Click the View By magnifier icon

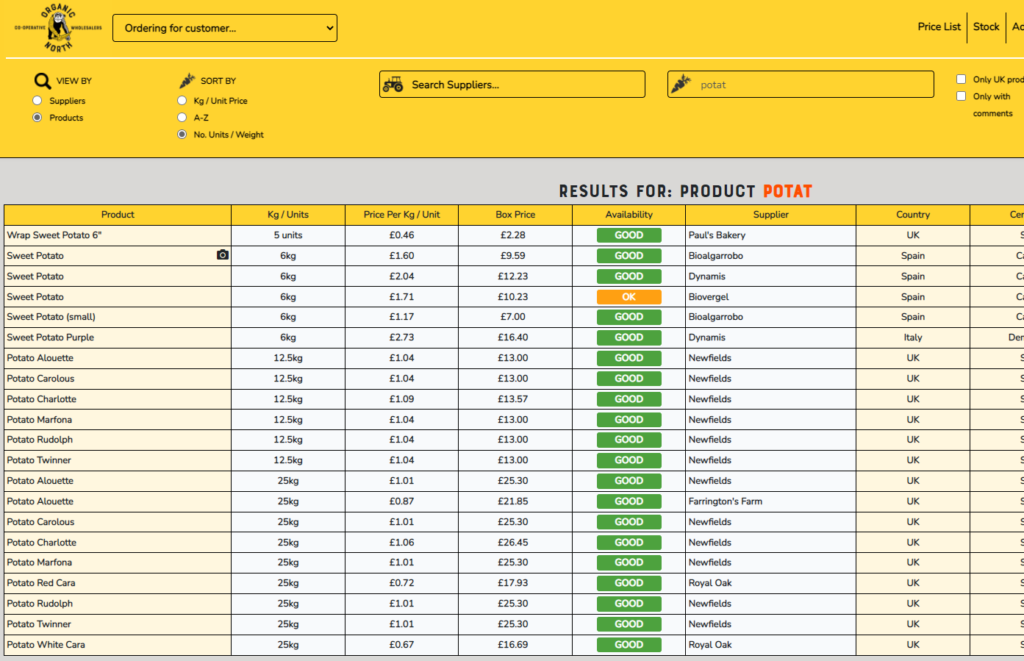[x=42, y=81]
